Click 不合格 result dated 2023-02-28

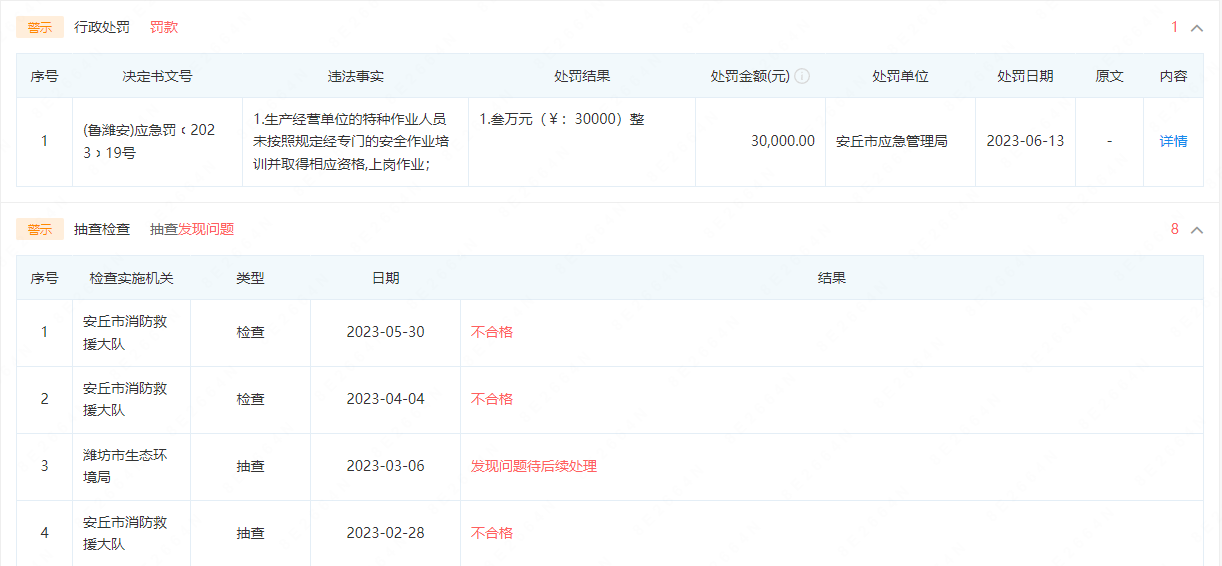point(492,533)
